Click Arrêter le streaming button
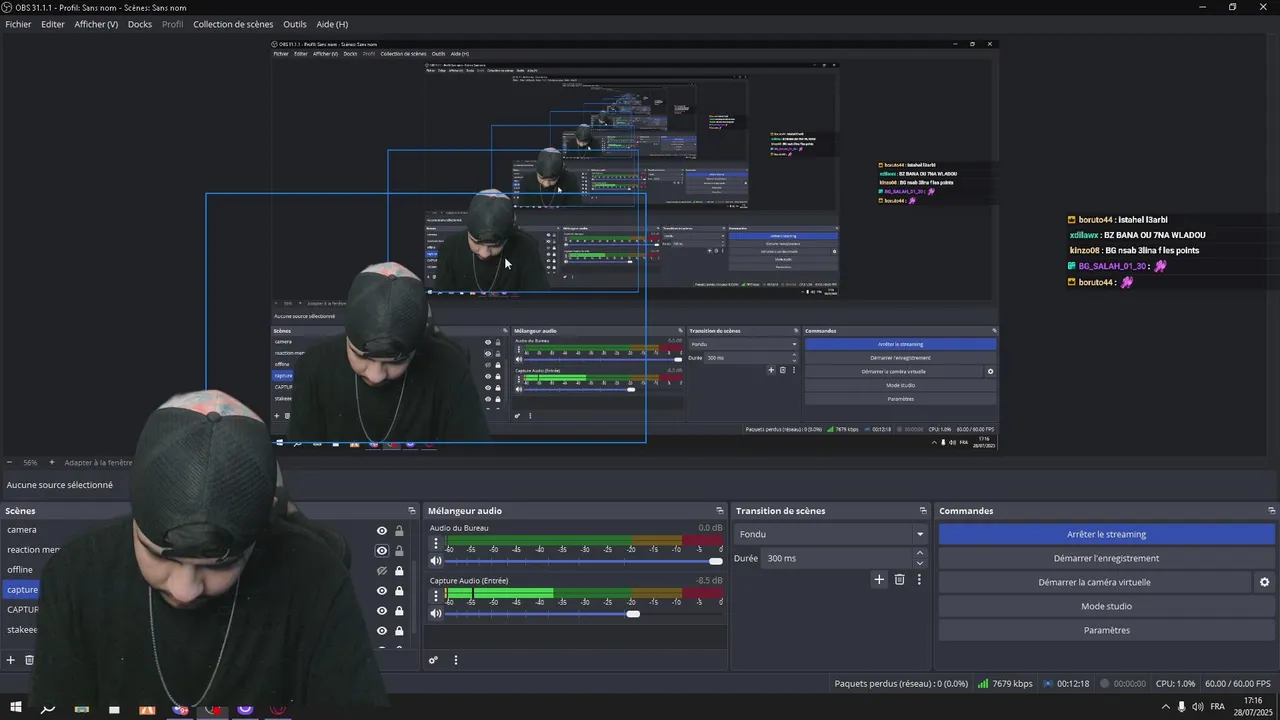The width and height of the screenshot is (1280, 720). click(1106, 534)
